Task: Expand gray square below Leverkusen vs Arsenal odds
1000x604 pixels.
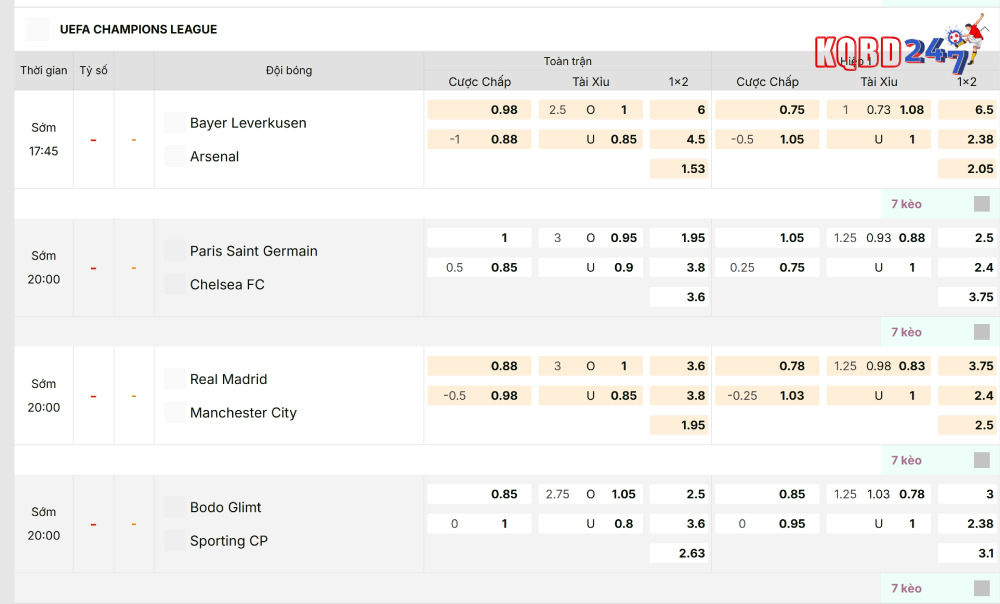Action: click(982, 204)
